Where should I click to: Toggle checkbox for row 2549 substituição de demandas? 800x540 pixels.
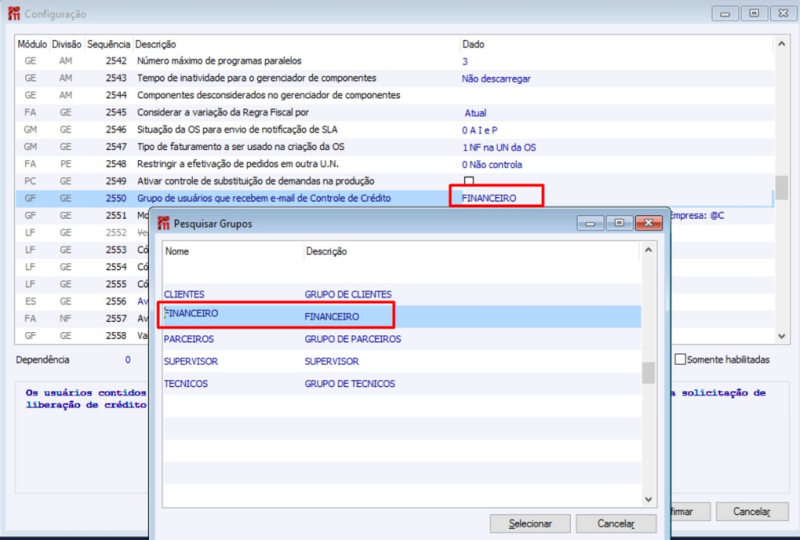tap(469, 181)
